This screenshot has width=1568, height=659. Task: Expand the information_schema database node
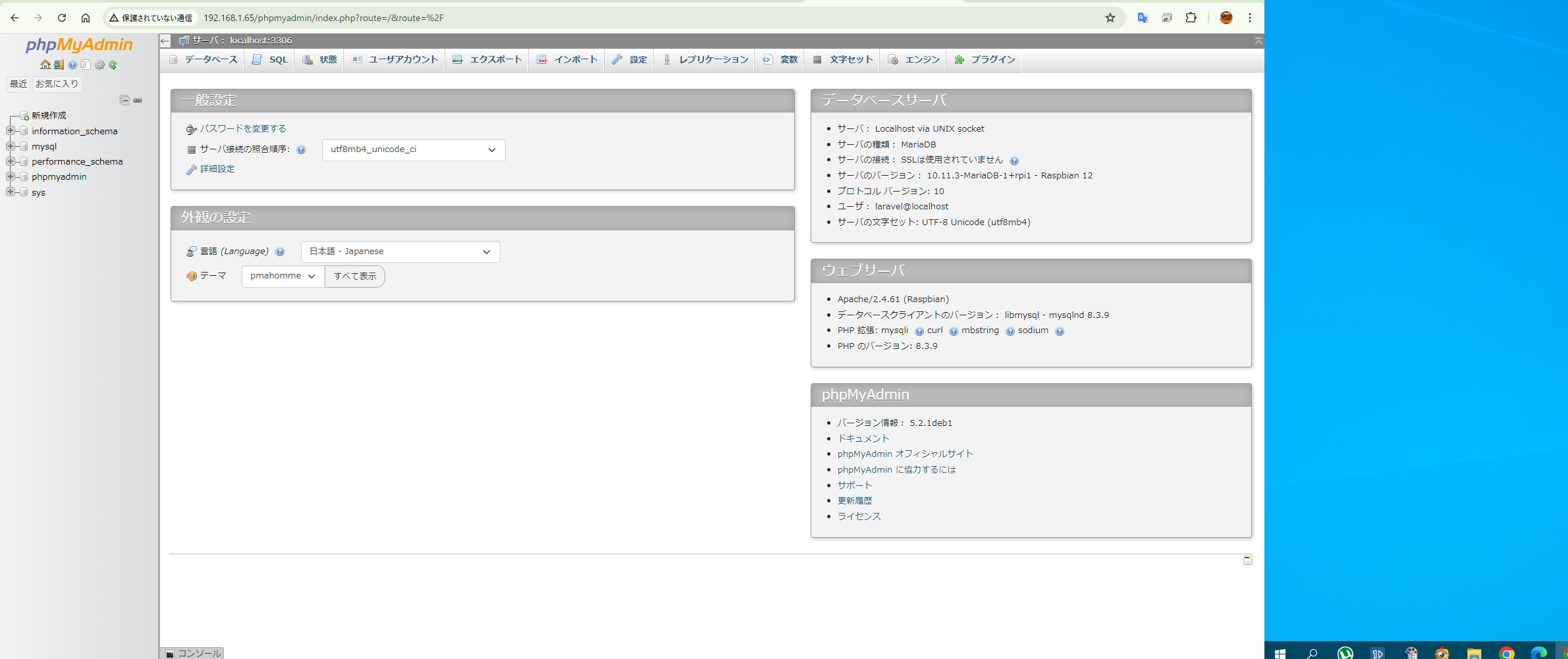11,131
